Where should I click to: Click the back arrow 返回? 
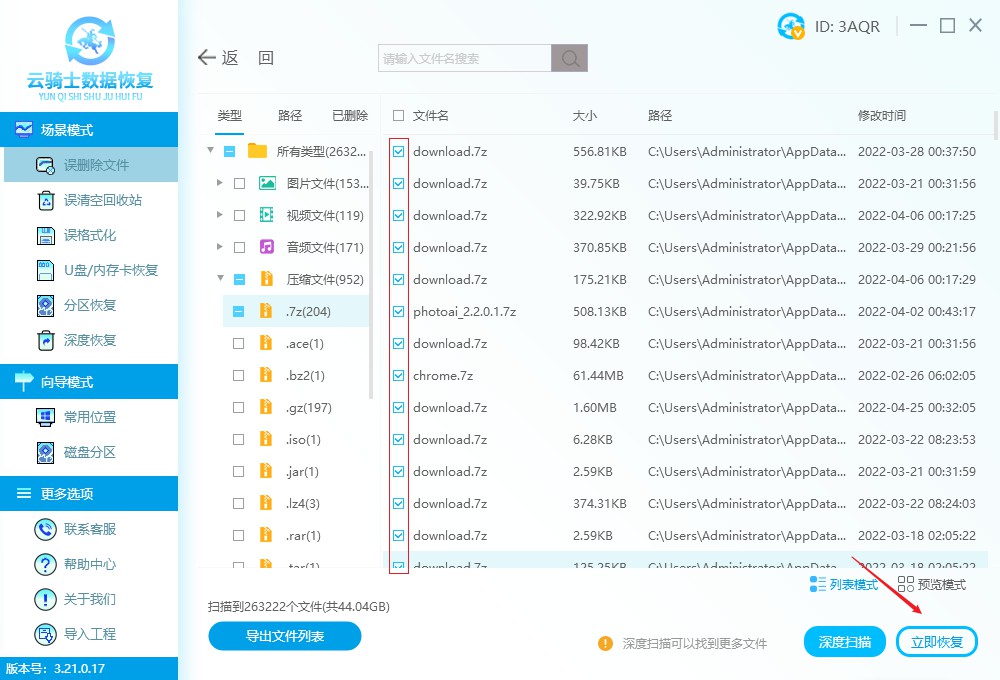tap(218, 58)
